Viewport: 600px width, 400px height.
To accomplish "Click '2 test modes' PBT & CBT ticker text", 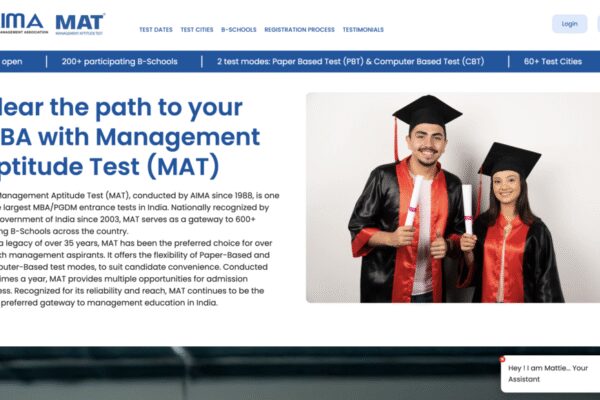I will 351,62.
